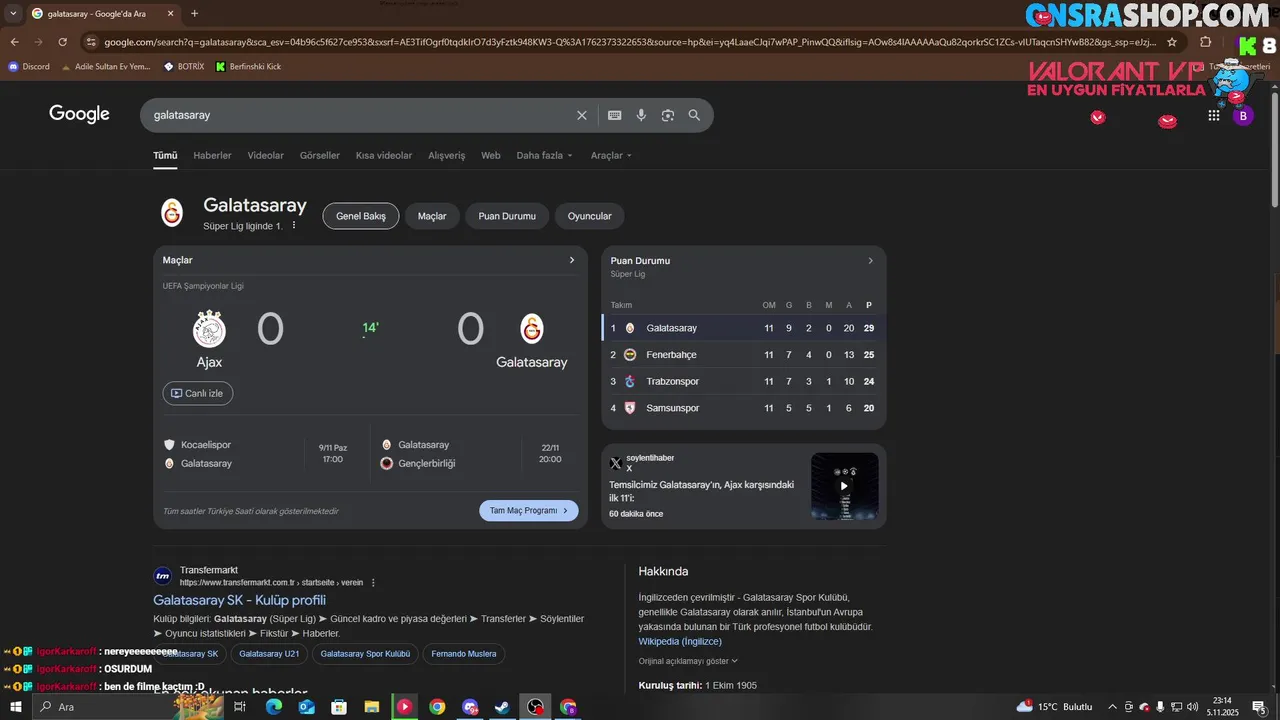Select the Puan Durumu chip
Screen dimensions: 1280x720
[507, 216]
